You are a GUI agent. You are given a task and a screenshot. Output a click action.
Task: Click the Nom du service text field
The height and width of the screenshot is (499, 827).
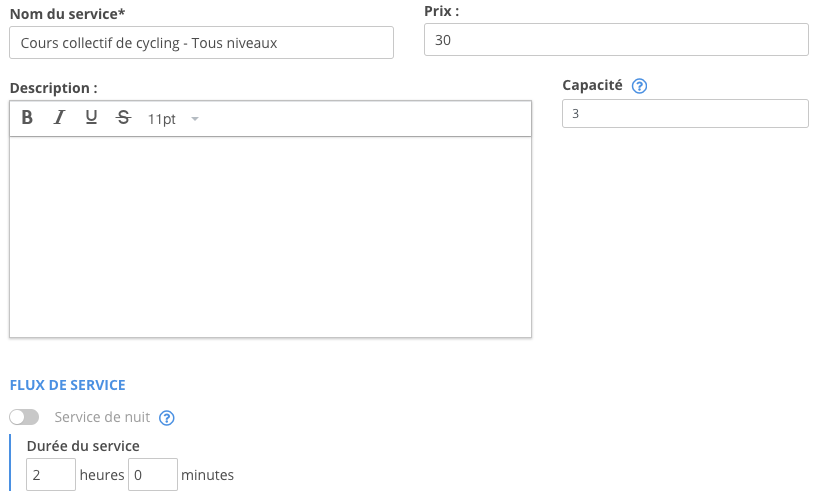[x=201, y=43]
